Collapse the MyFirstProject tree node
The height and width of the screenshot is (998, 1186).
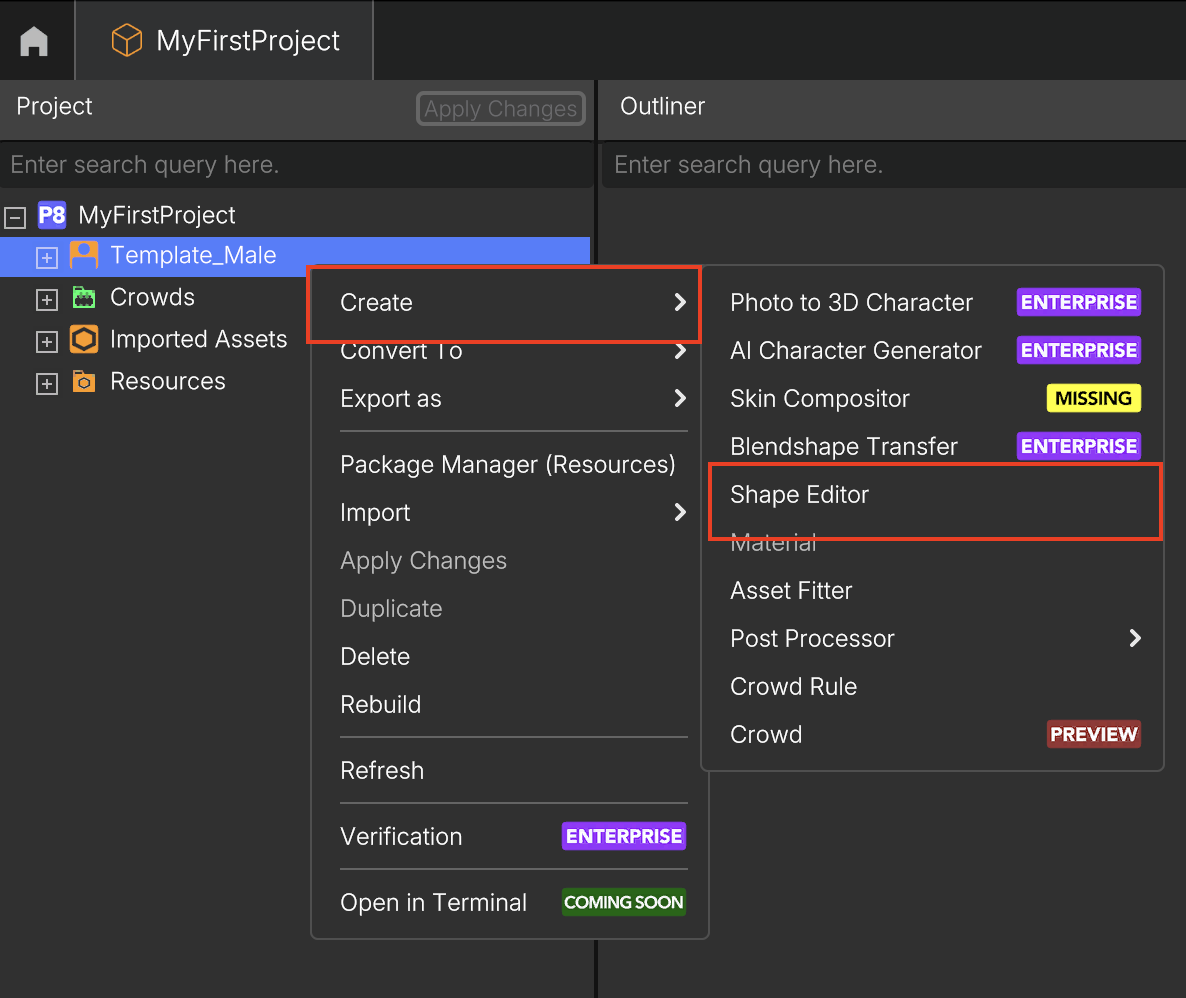[x=15, y=218]
